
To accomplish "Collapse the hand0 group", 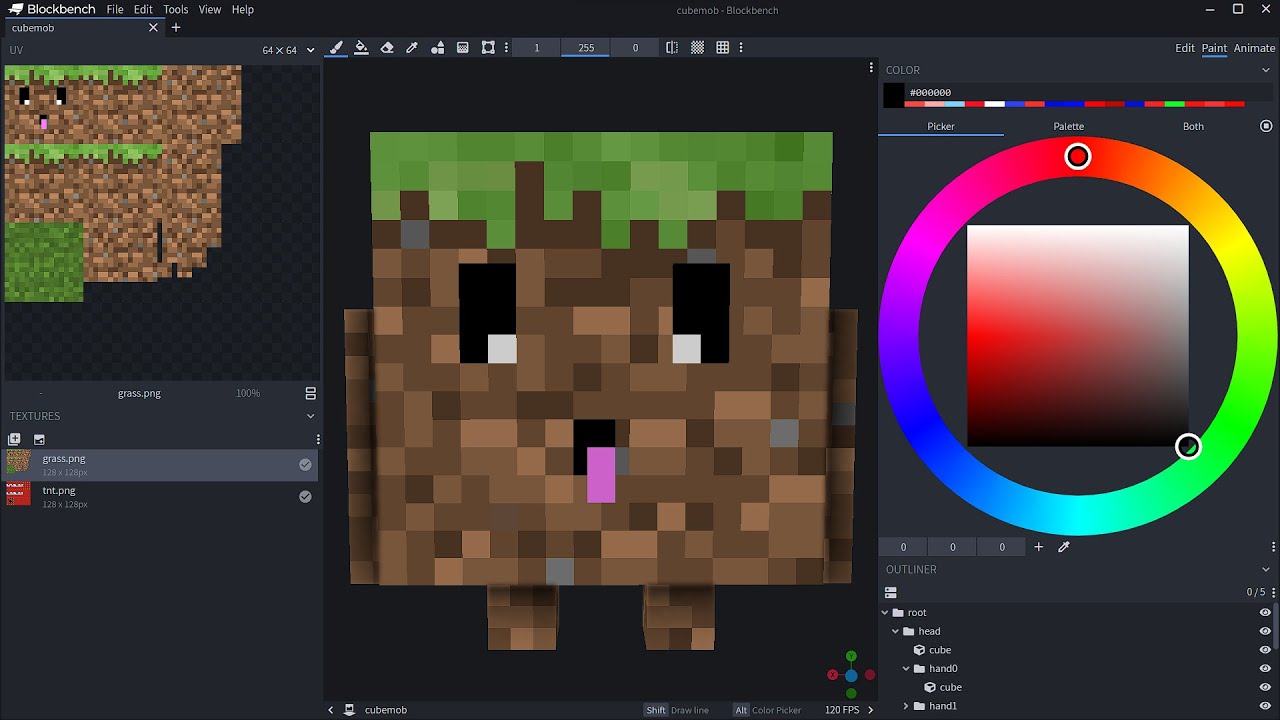I will pyautogui.click(x=907, y=669).
